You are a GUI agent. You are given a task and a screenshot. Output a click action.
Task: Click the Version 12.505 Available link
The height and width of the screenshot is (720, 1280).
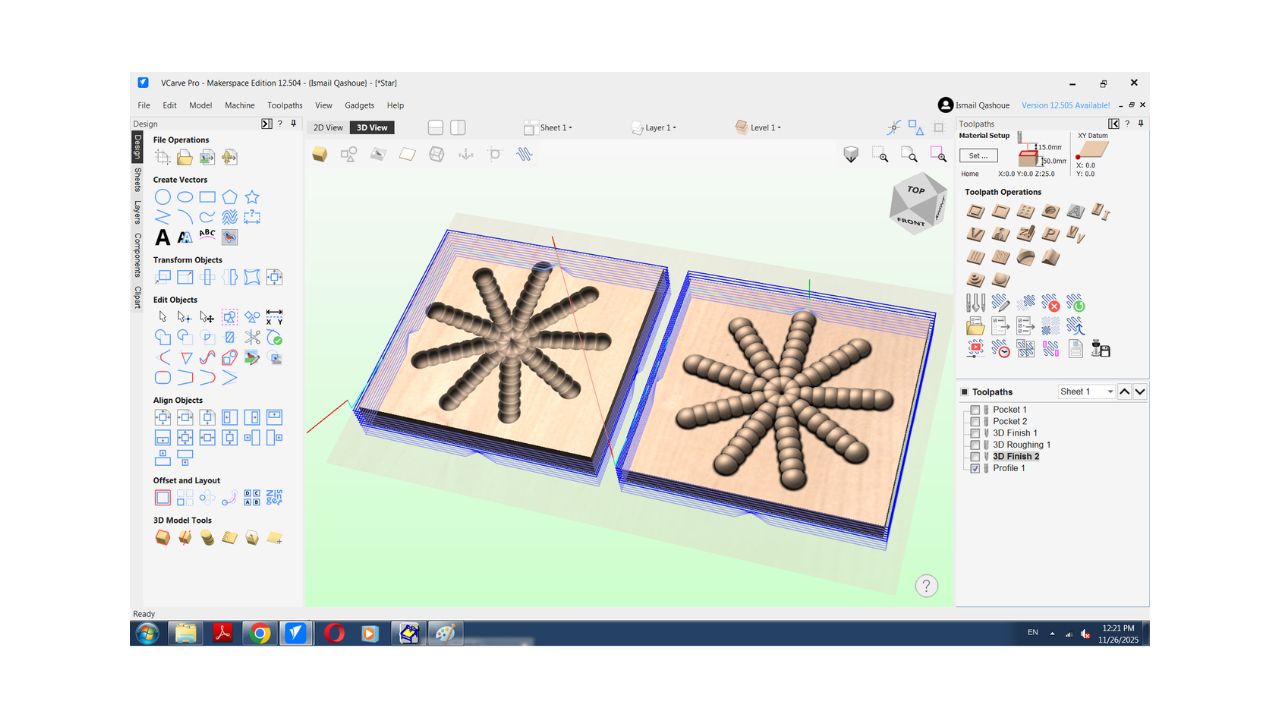[x=1065, y=105]
